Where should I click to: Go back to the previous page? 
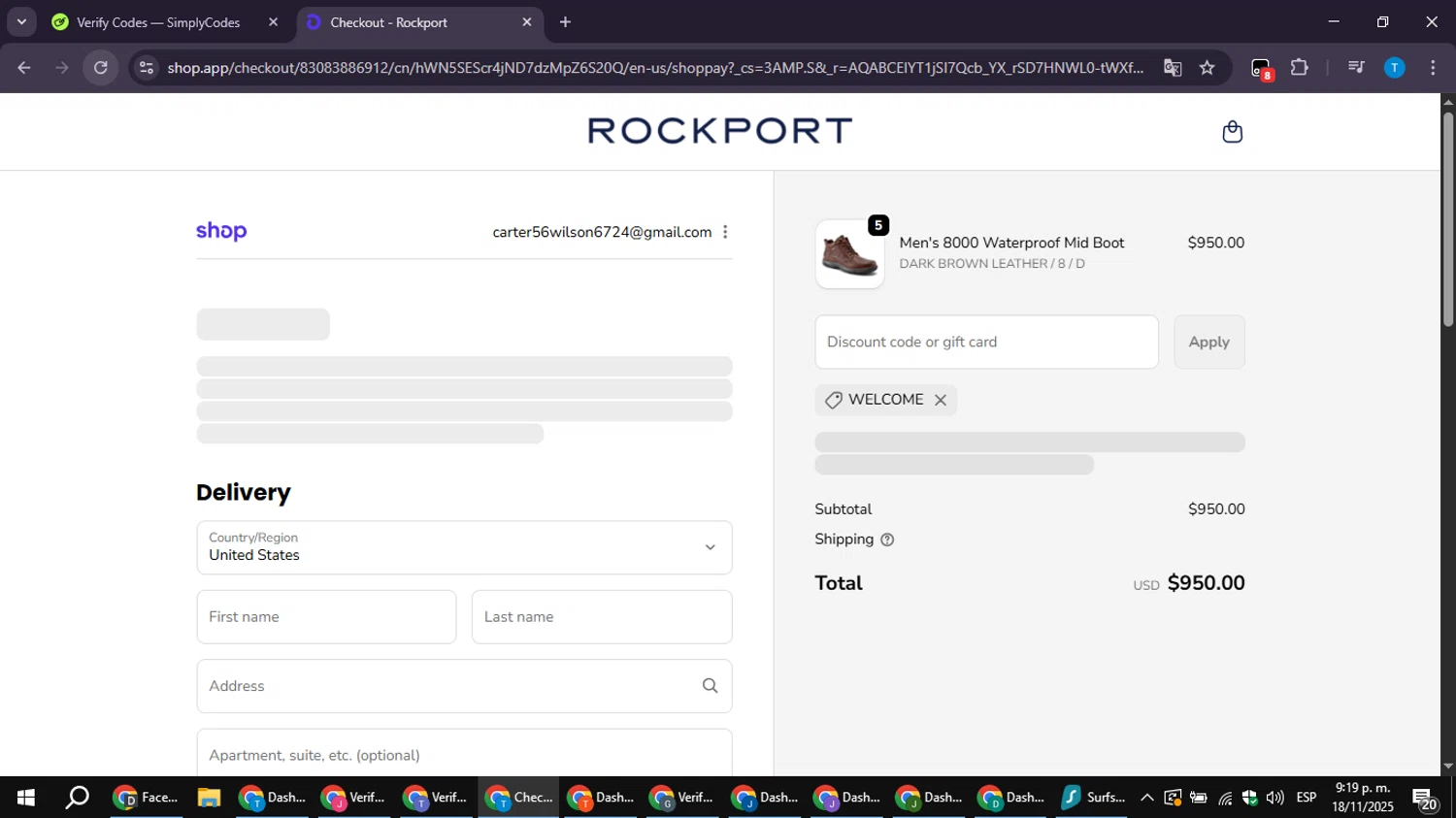[24, 68]
